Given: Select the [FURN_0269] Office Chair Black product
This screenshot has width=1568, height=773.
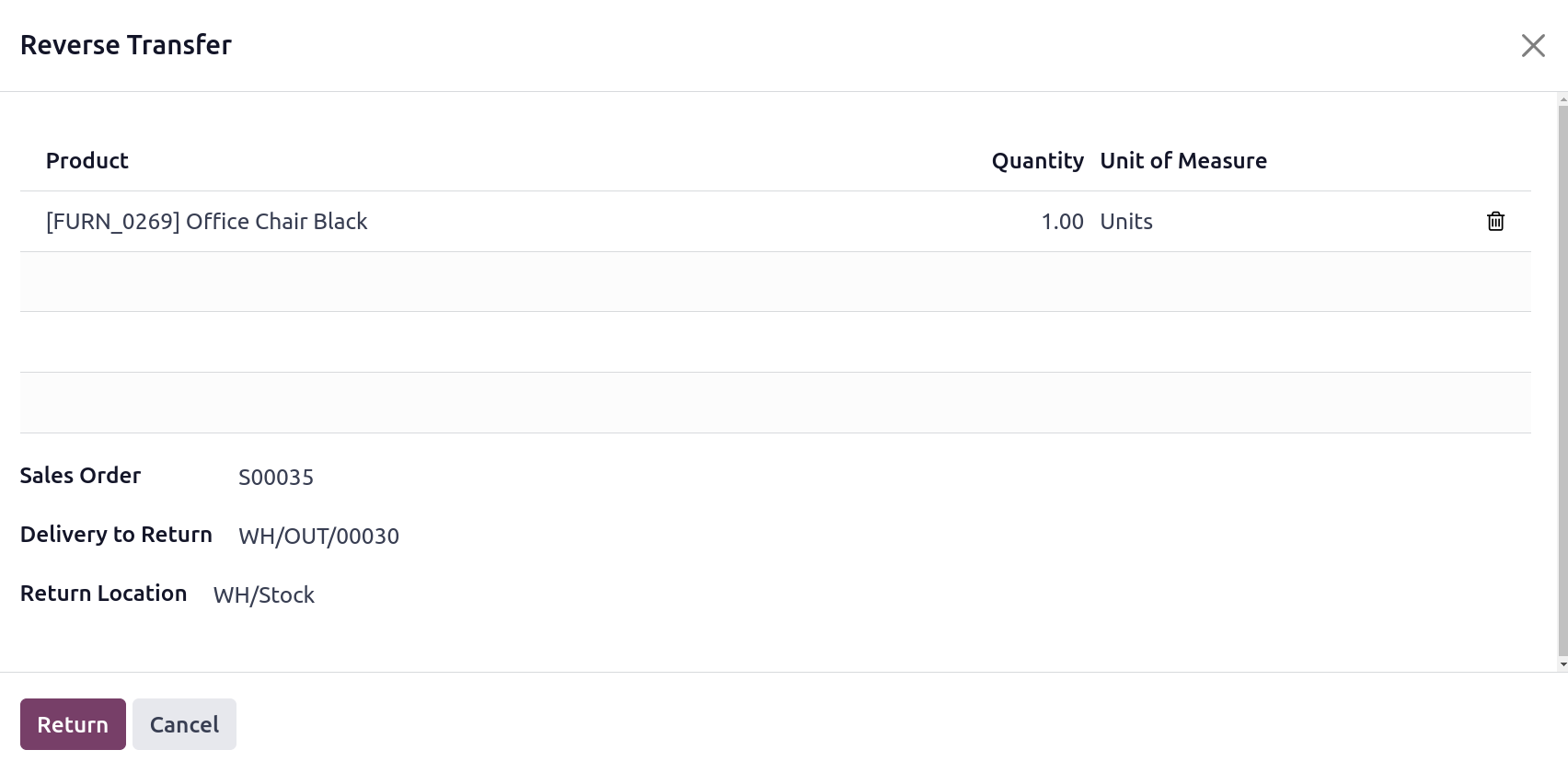Looking at the screenshot, I should click(x=207, y=222).
